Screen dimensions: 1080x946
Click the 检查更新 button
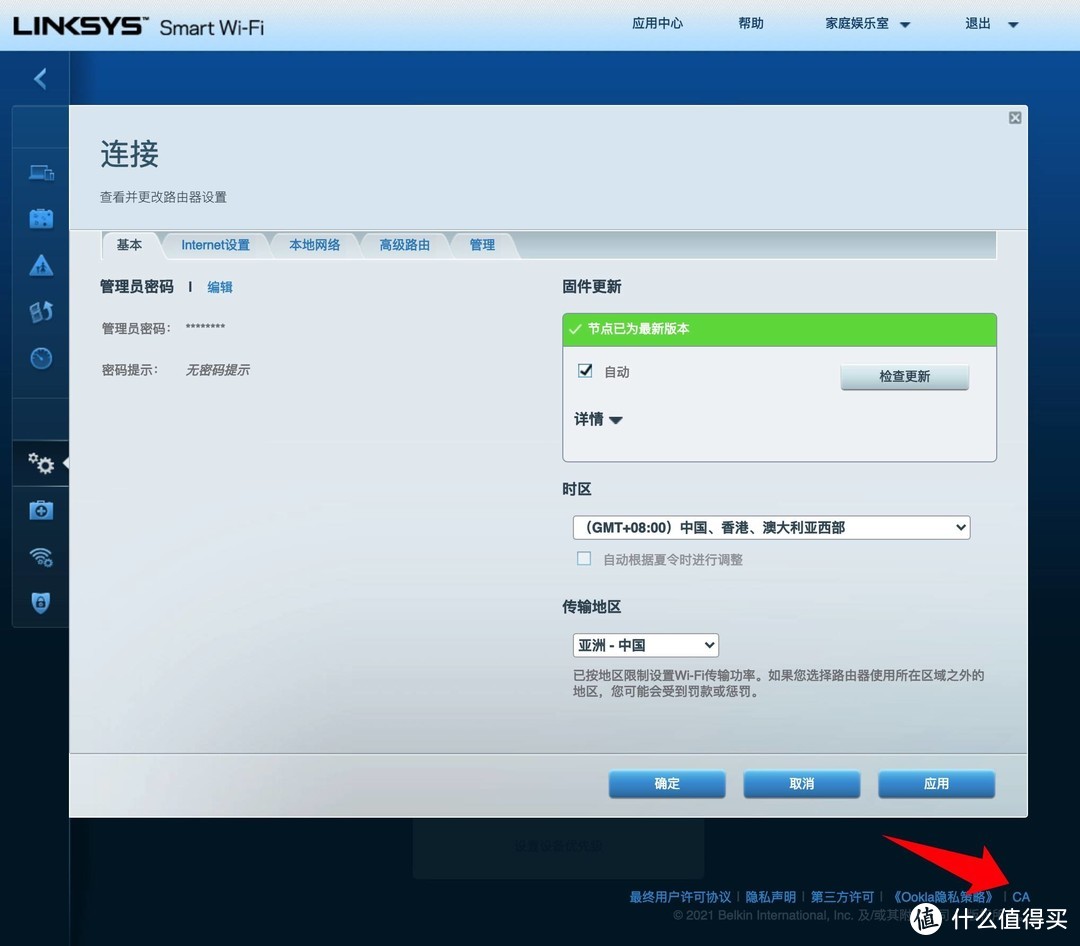[904, 377]
